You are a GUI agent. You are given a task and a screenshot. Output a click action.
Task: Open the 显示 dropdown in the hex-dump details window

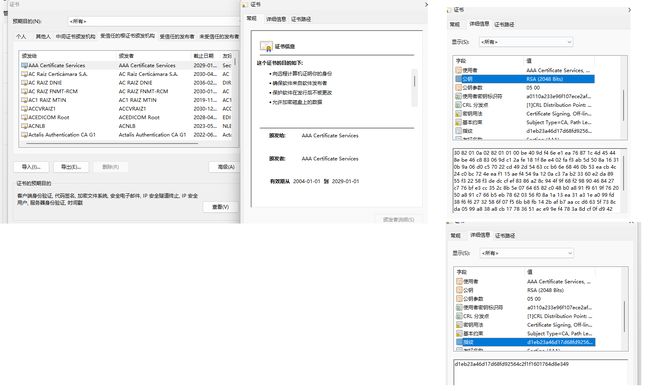[526, 42]
